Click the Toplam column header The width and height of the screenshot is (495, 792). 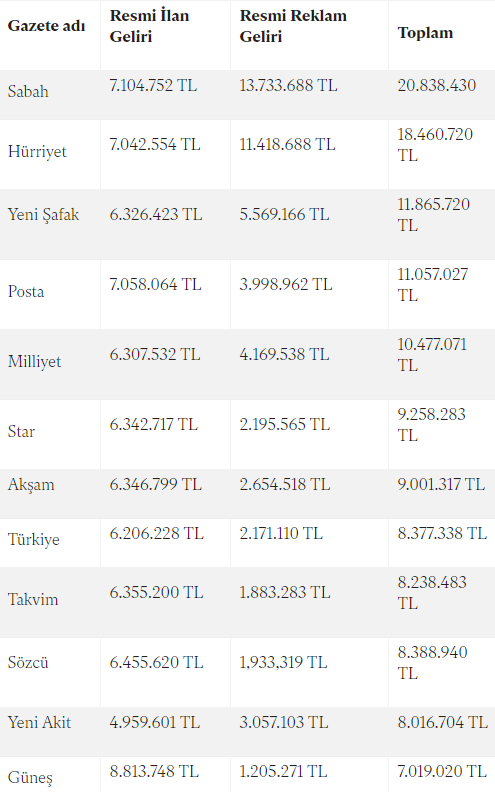click(x=425, y=33)
